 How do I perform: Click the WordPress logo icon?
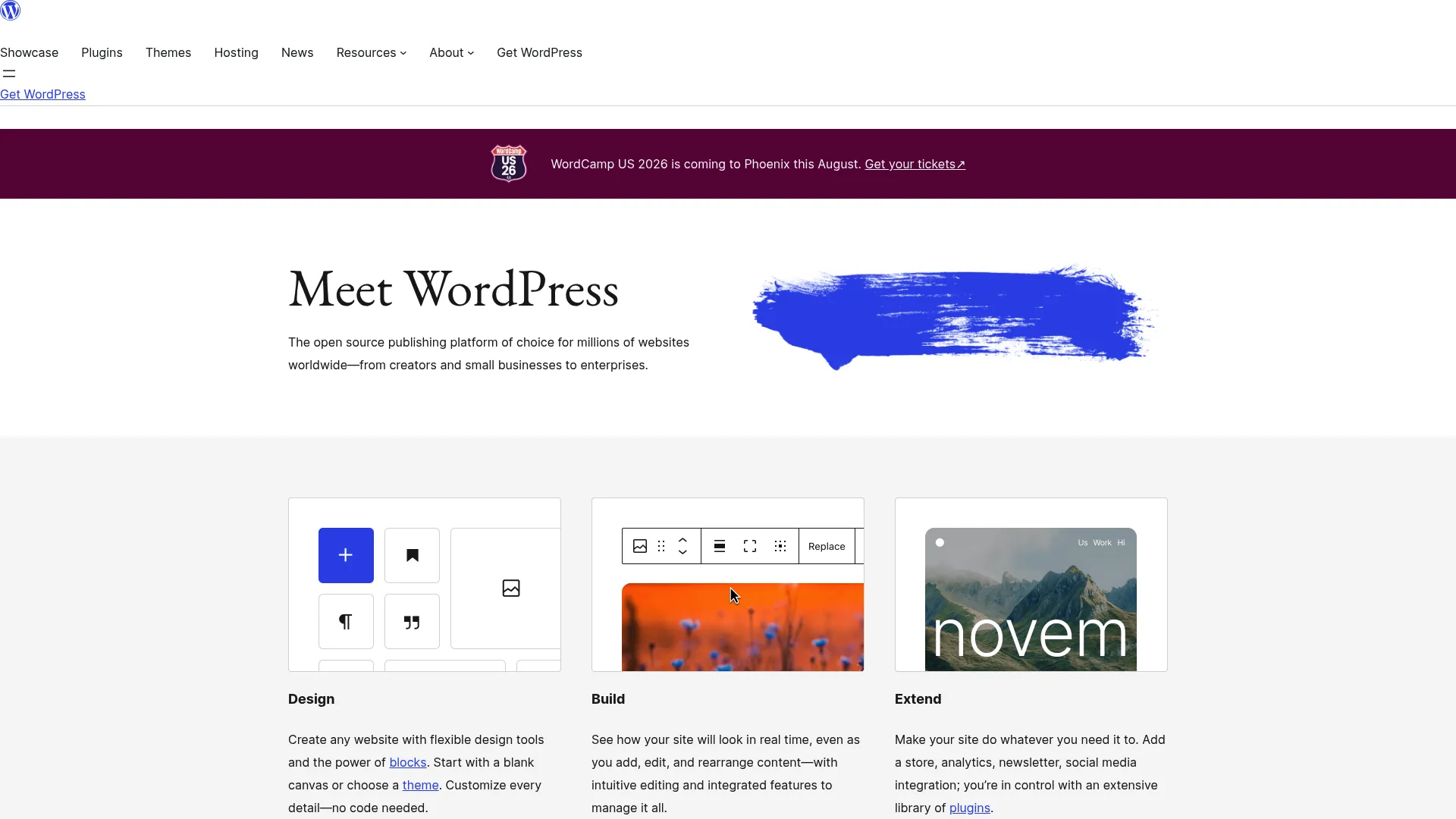click(11, 11)
